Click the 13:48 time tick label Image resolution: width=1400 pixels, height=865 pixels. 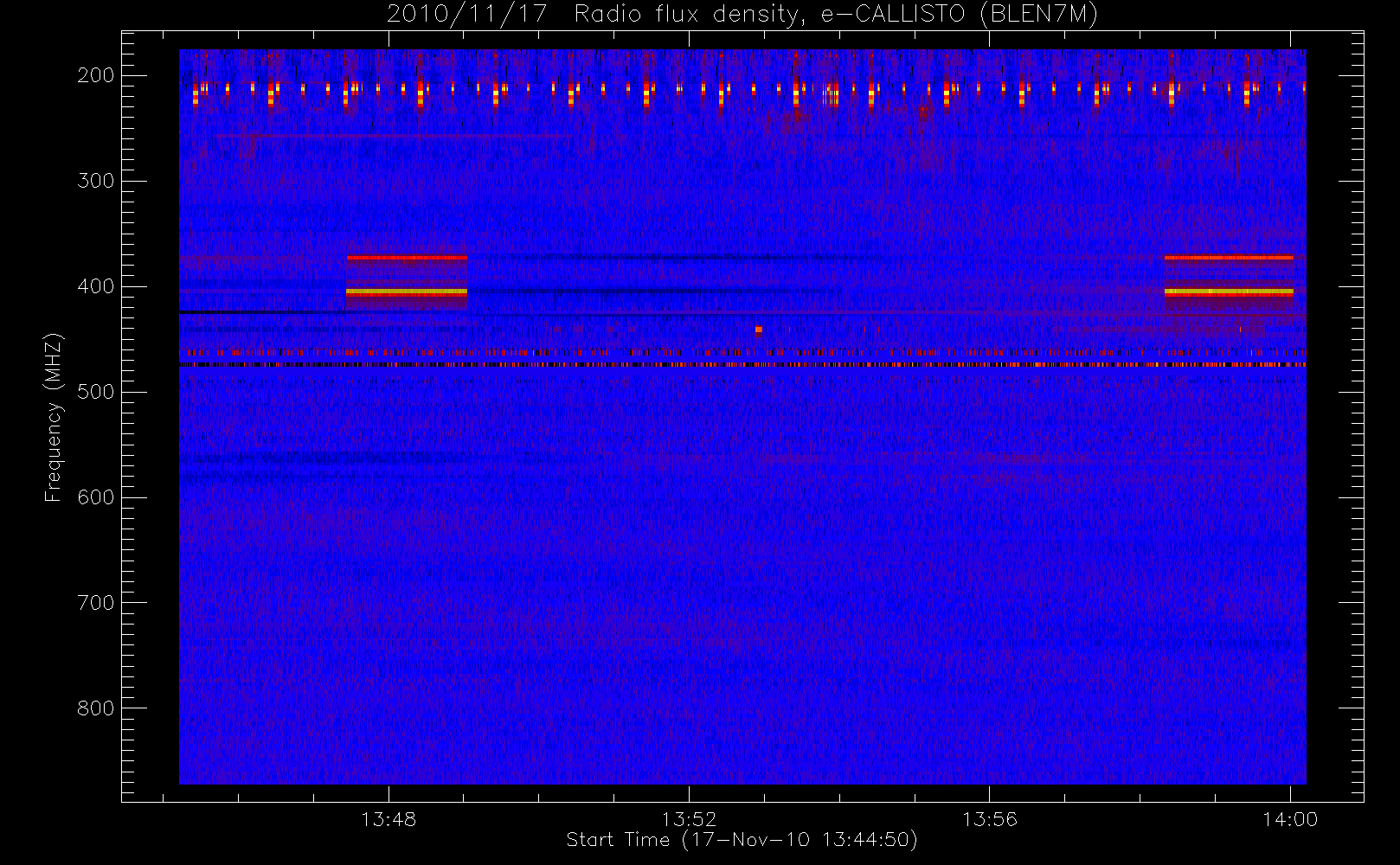(x=389, y=819)
